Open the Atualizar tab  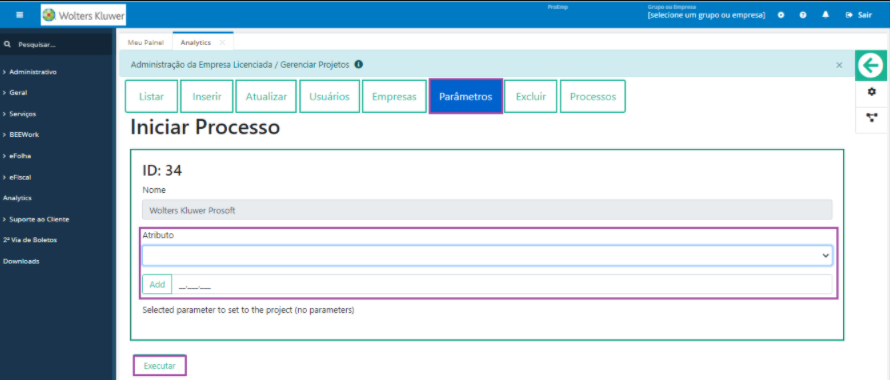coord(266,97)
